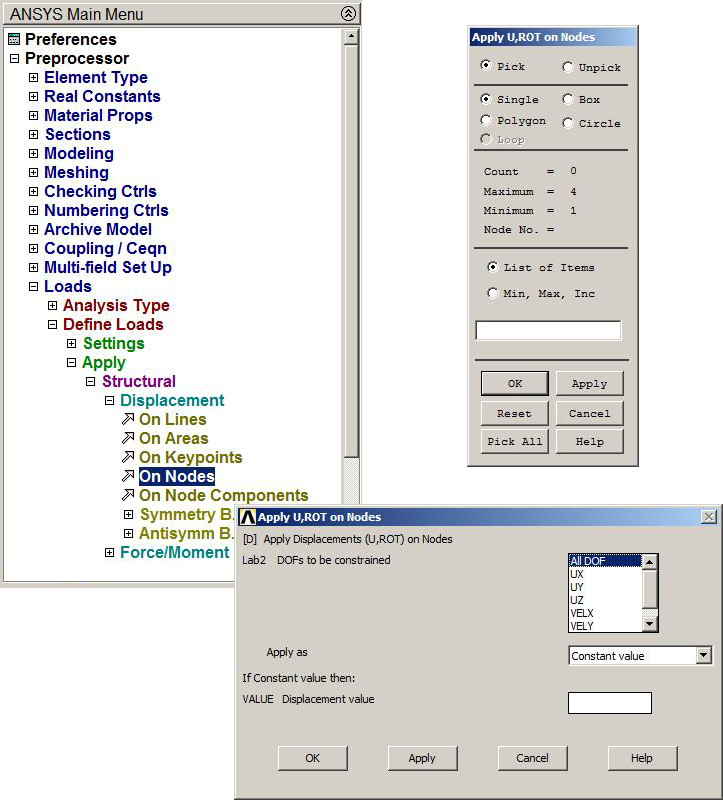Click the arrow icon beside On Areas

127,438
